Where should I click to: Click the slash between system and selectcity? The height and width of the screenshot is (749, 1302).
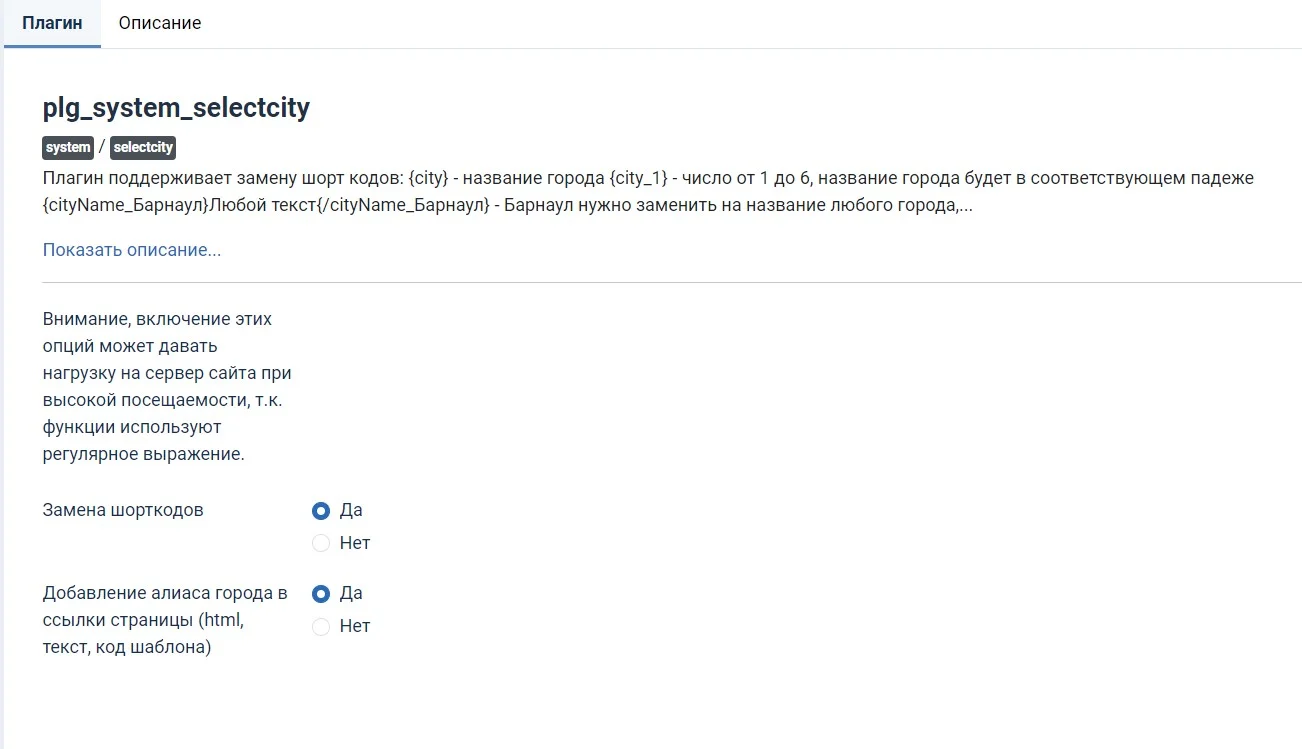click(x=102, y=148)
